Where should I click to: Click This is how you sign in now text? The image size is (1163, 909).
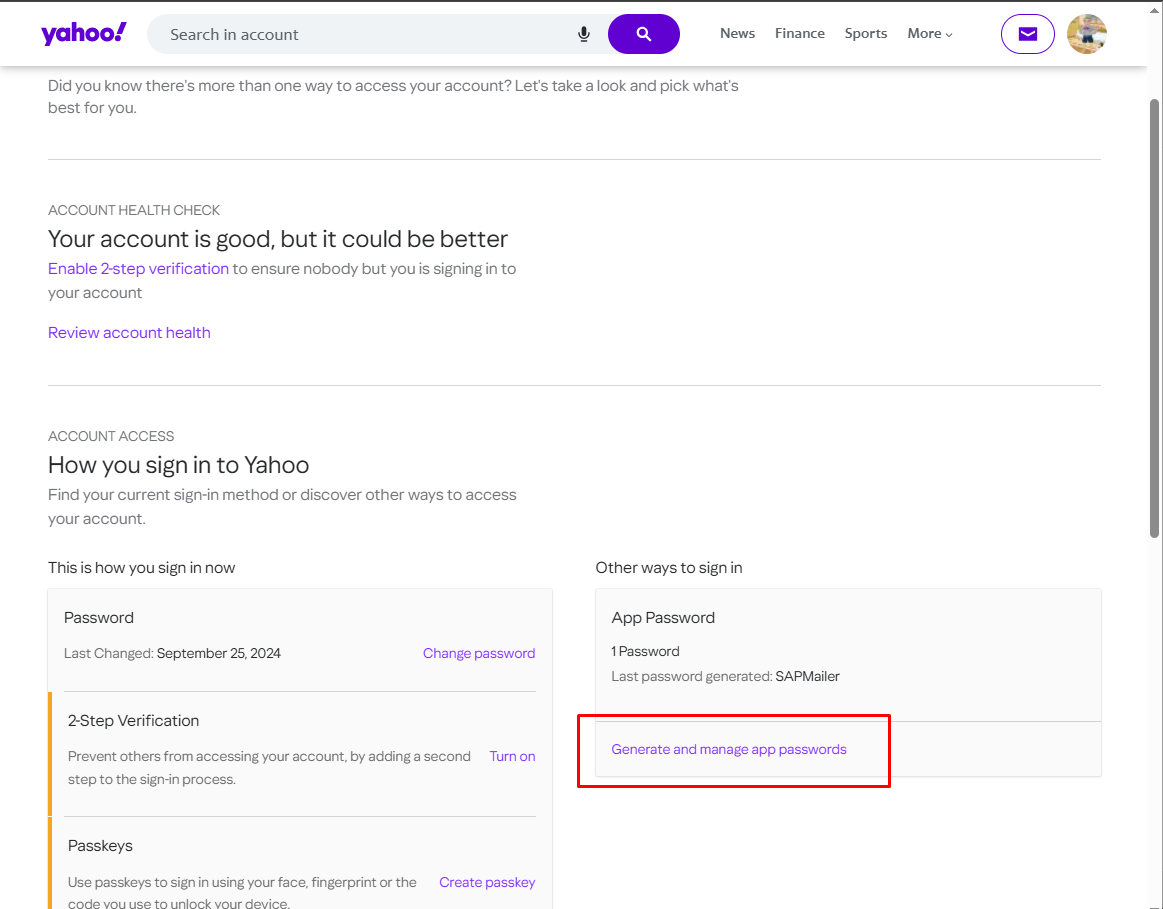tap(142, 568)
